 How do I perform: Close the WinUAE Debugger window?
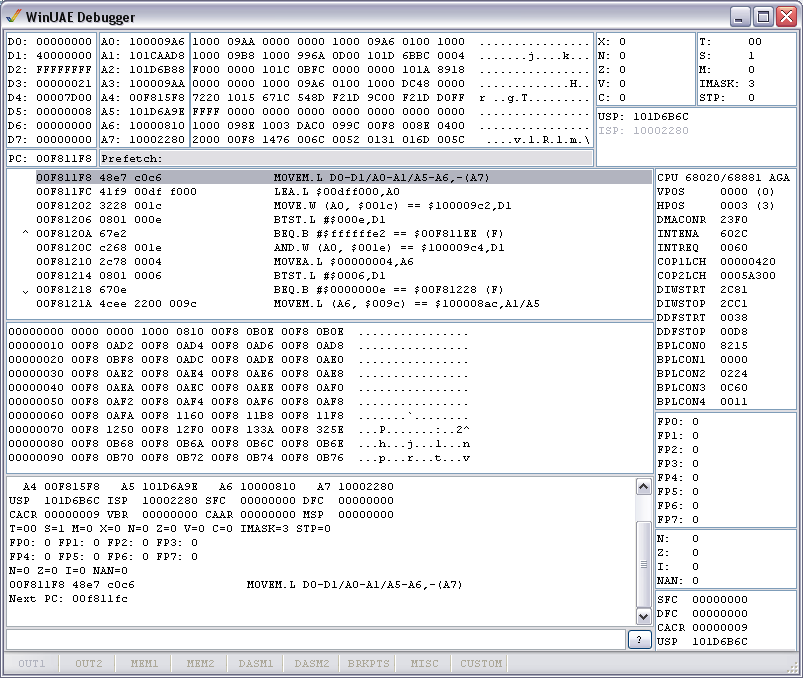pyautogui.click(x=785, y=16)
